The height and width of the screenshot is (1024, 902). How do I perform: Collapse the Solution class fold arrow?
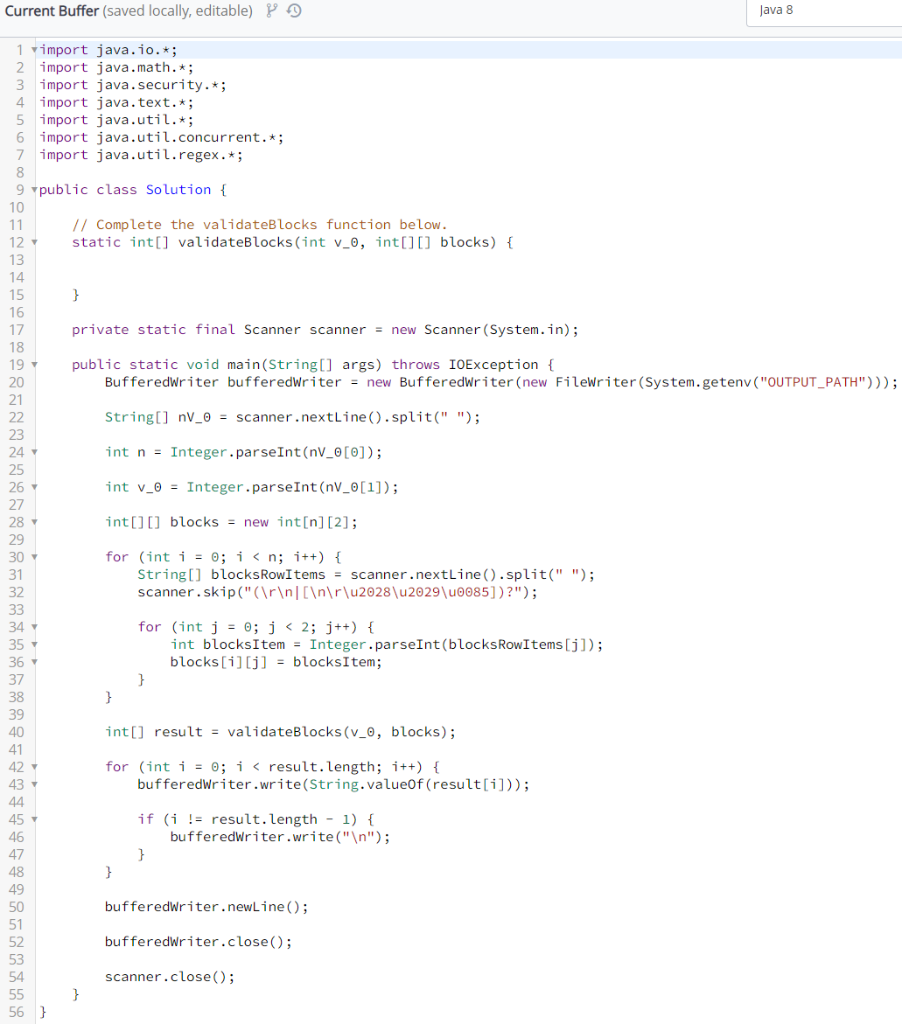coord(33,189)
